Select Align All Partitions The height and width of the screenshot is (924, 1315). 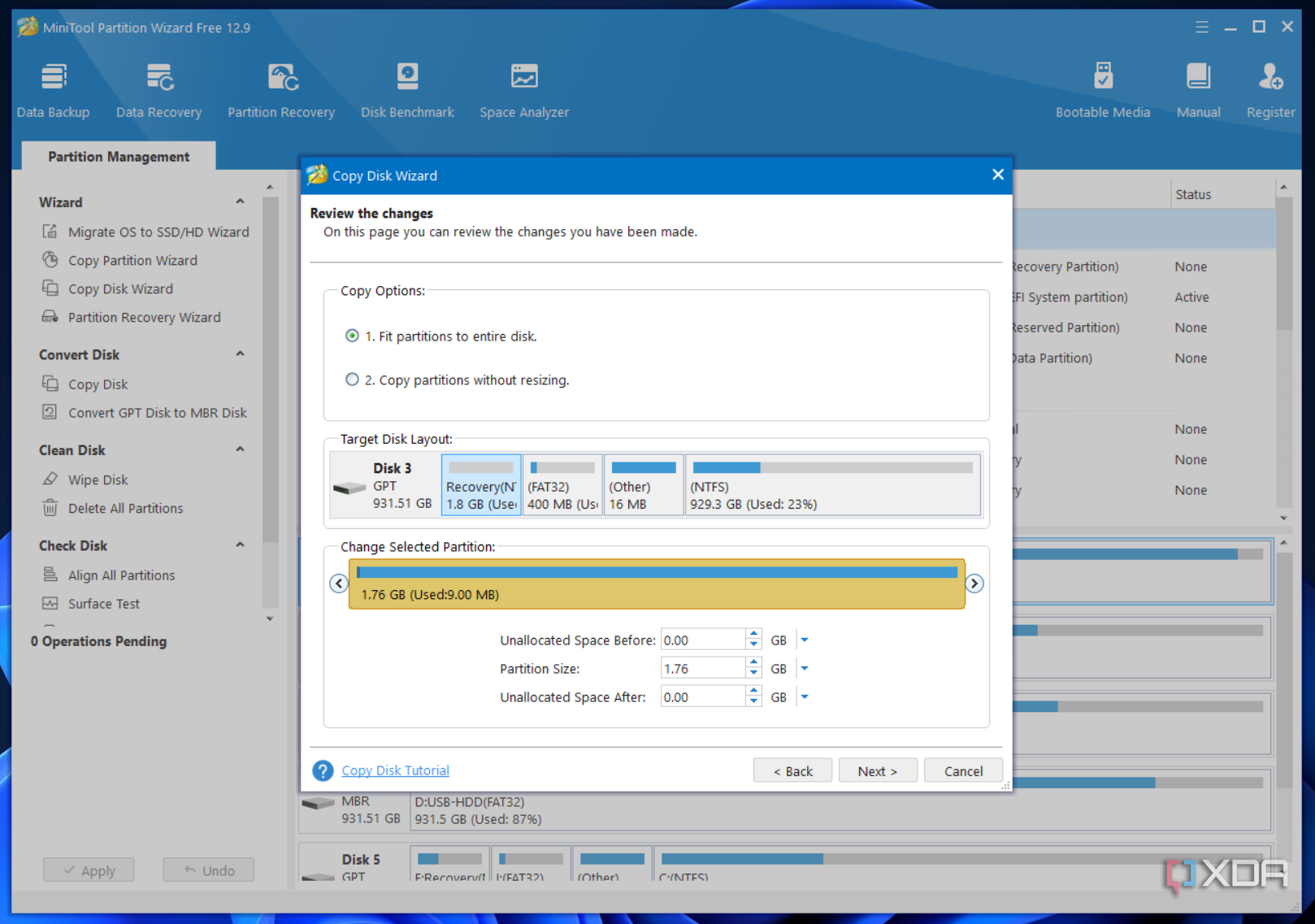108,575
